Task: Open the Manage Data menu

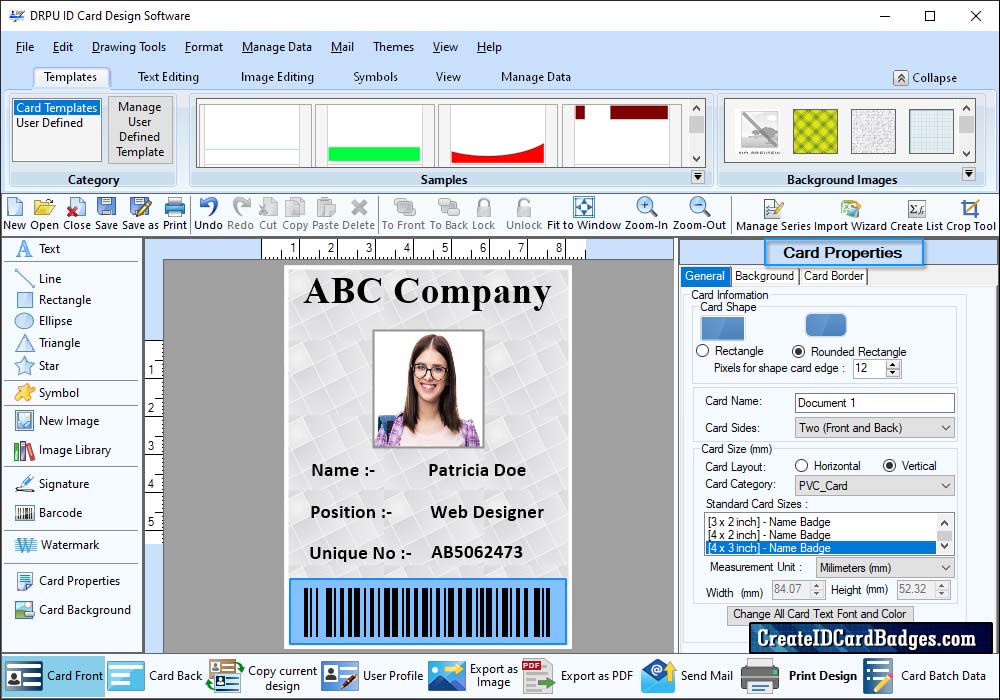Action: click(x=277, y=47)
